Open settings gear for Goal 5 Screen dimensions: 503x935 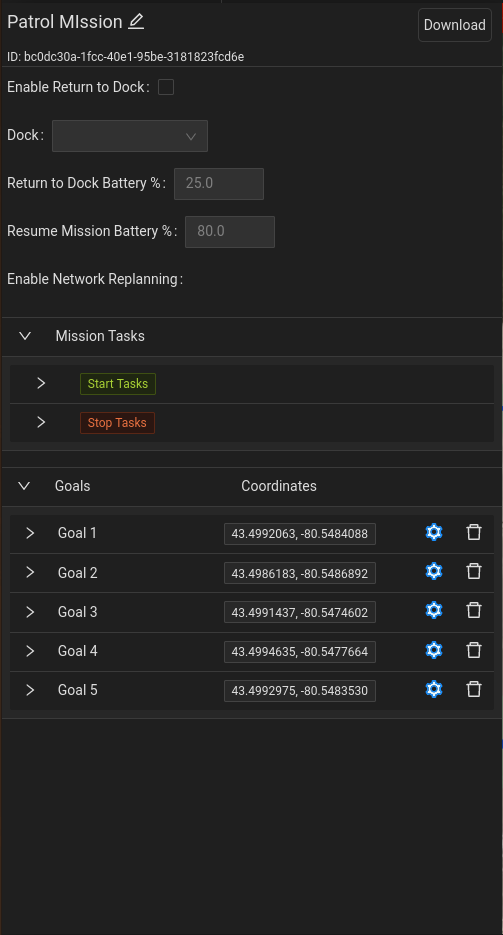click(x=434, y=689)
